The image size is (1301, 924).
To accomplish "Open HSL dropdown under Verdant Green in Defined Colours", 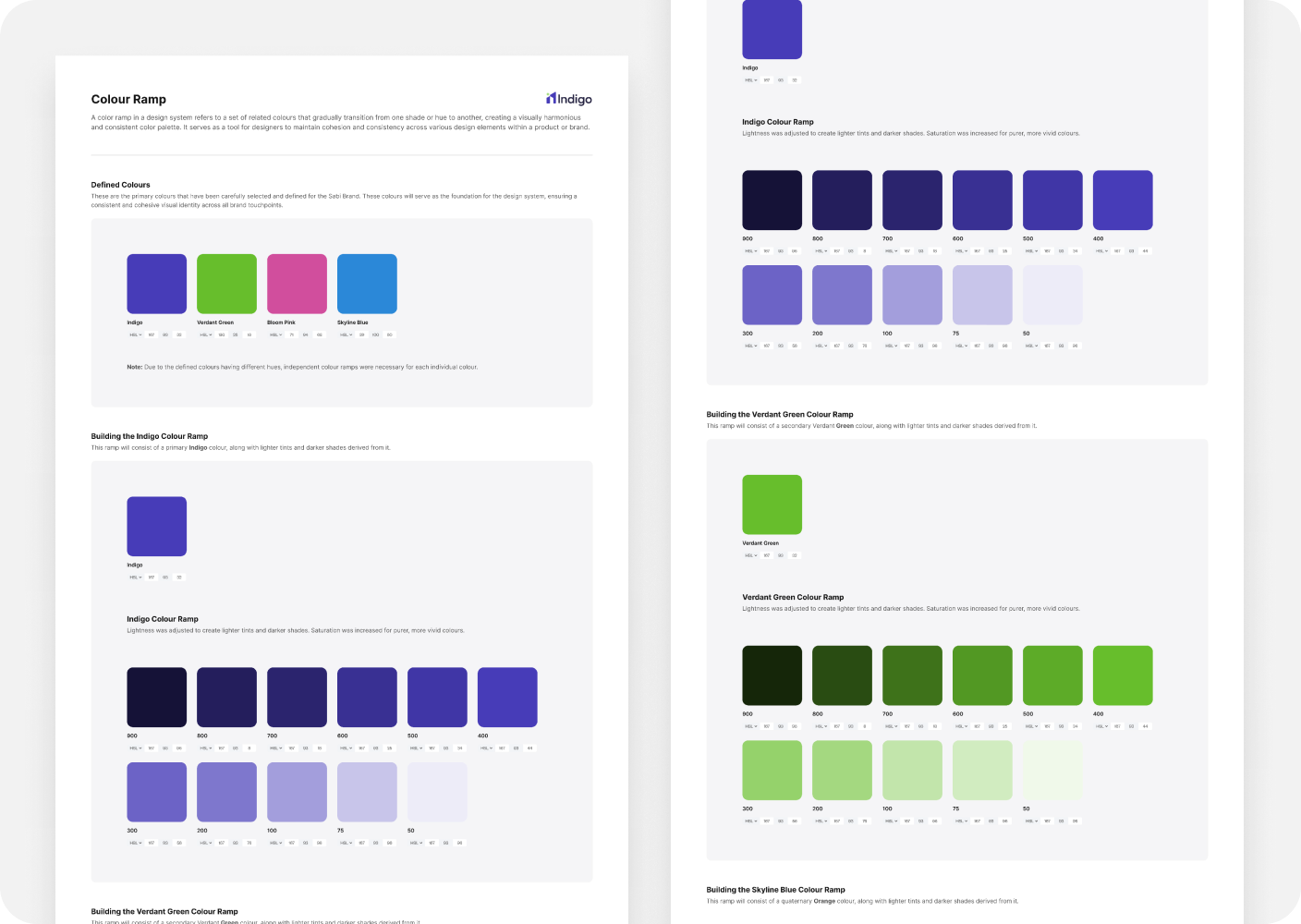I will tap(204, 334).
